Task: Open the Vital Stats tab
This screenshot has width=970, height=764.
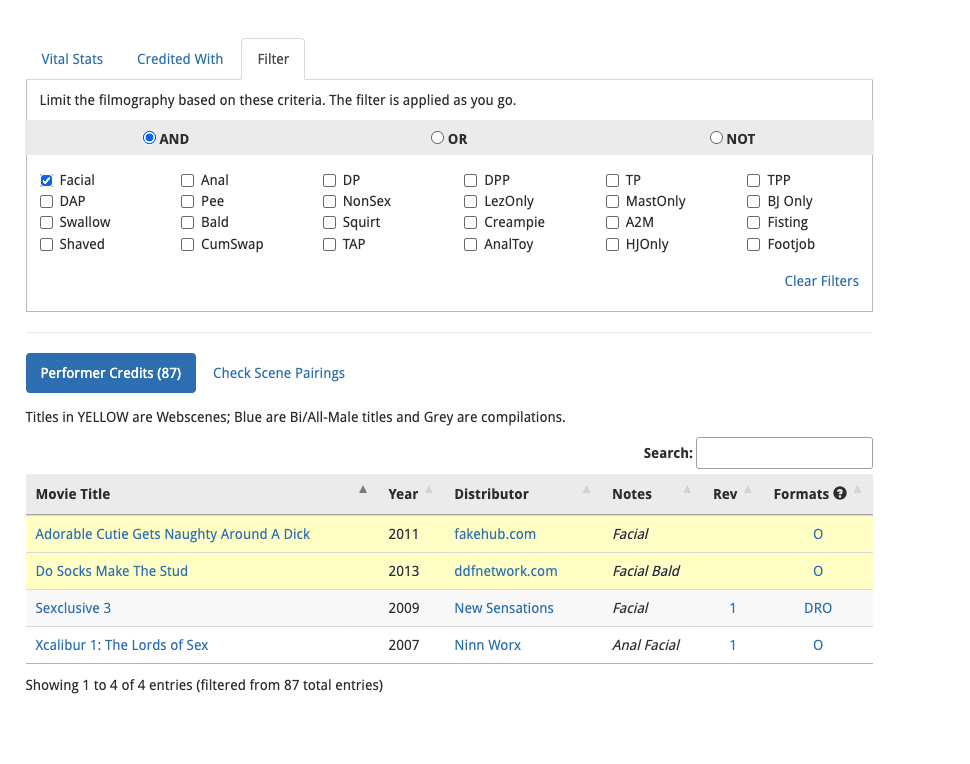Action: click(x=72, y=59)
